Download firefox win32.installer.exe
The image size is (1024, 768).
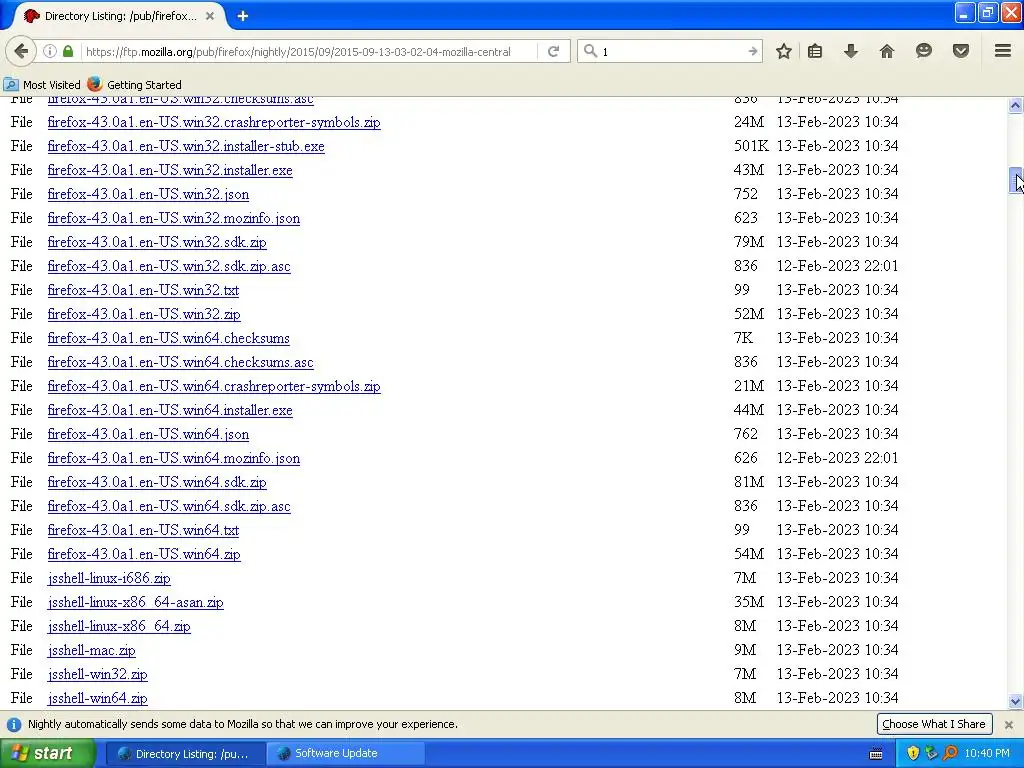click(170, 170)
